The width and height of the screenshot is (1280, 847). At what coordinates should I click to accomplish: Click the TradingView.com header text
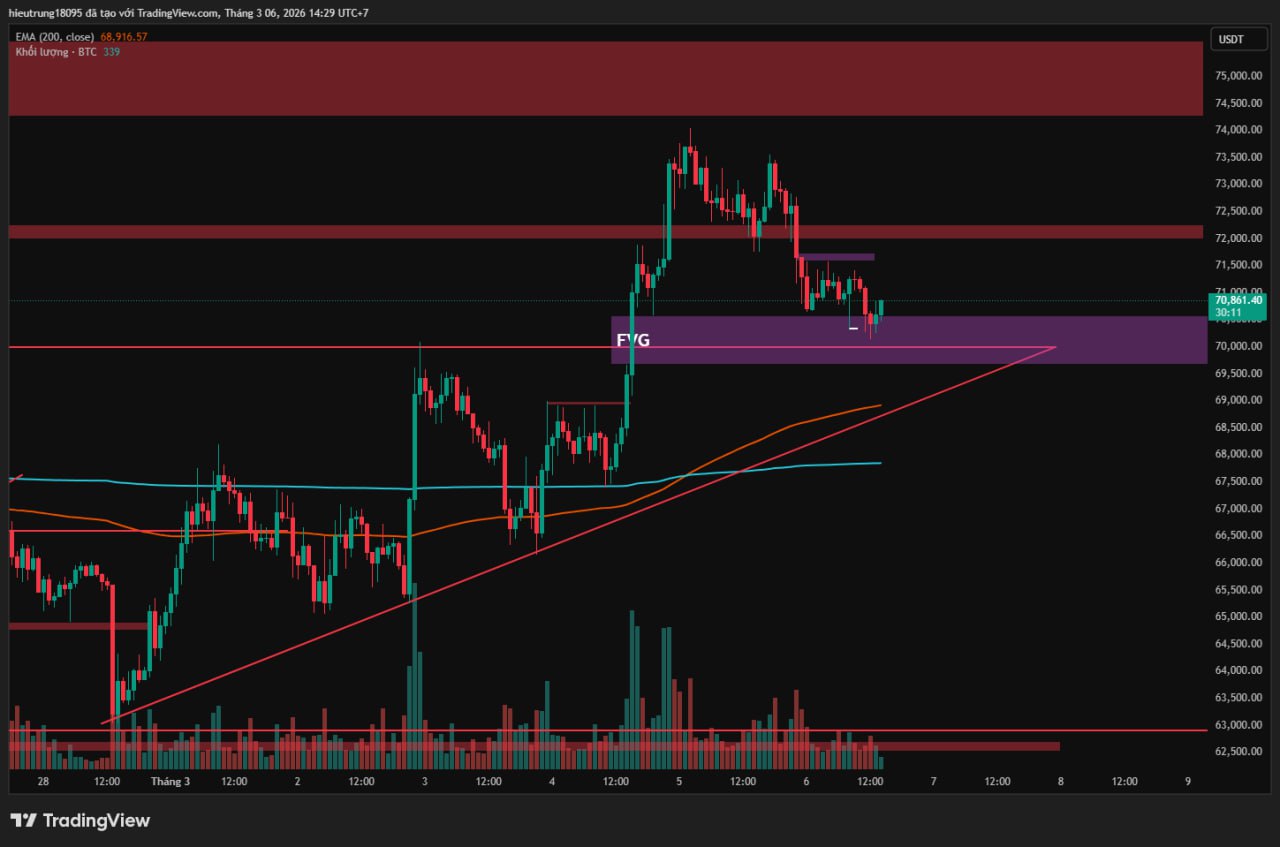[x=177, y=12]
